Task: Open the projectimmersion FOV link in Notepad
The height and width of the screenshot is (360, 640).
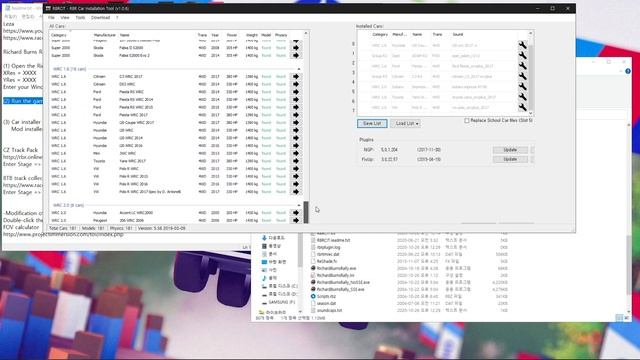Action: [x=63, y=235]
